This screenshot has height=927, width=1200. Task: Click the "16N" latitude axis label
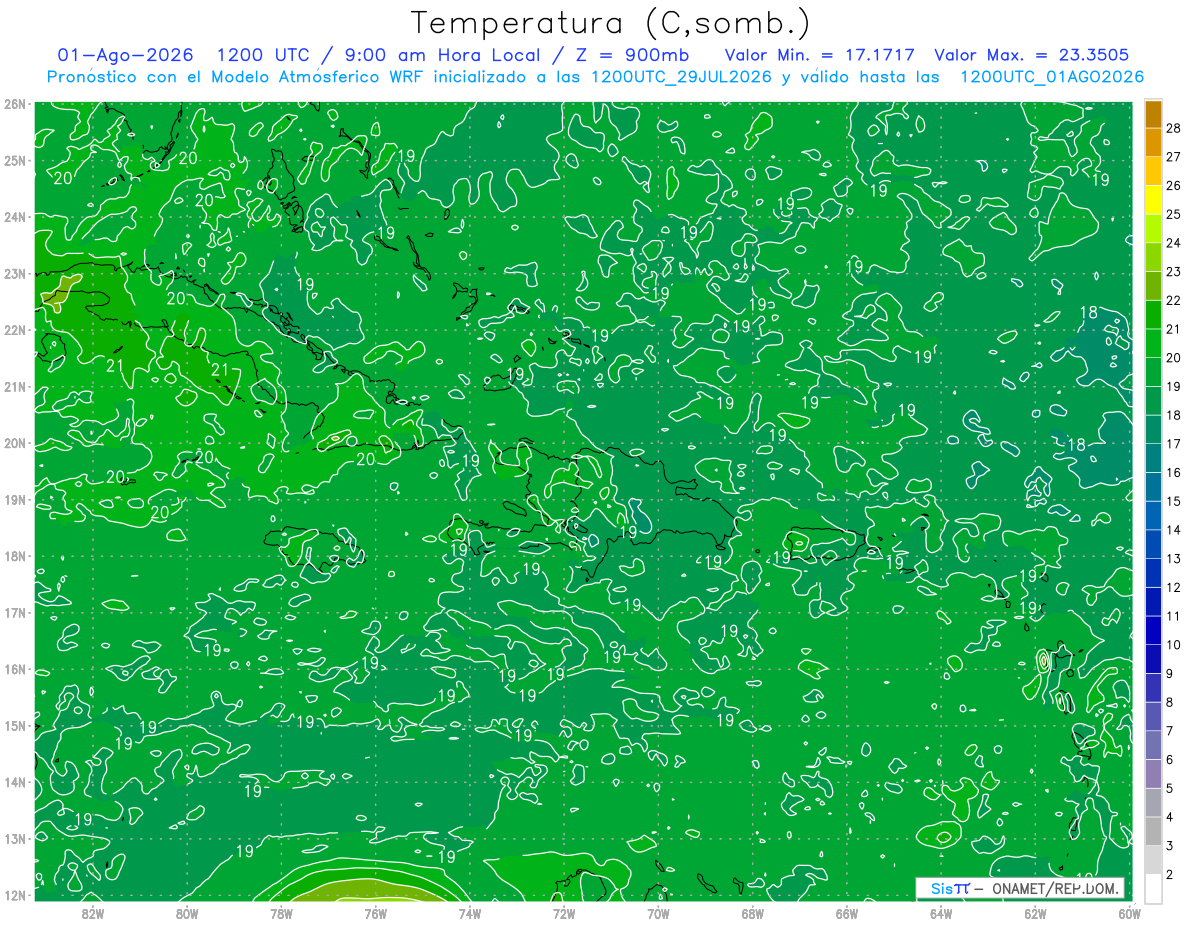[14, 669]
